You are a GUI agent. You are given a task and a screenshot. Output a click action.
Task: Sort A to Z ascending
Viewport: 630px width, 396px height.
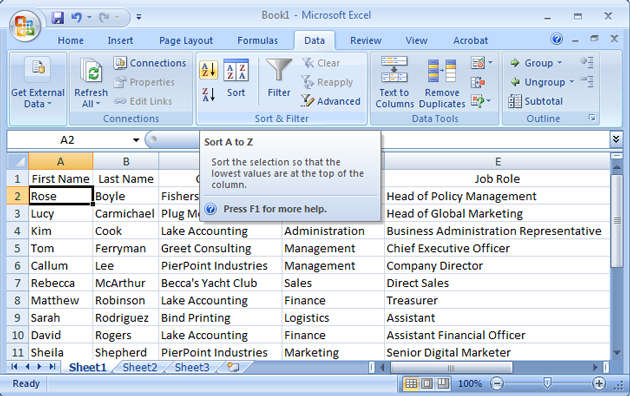[x=209, y=70]
